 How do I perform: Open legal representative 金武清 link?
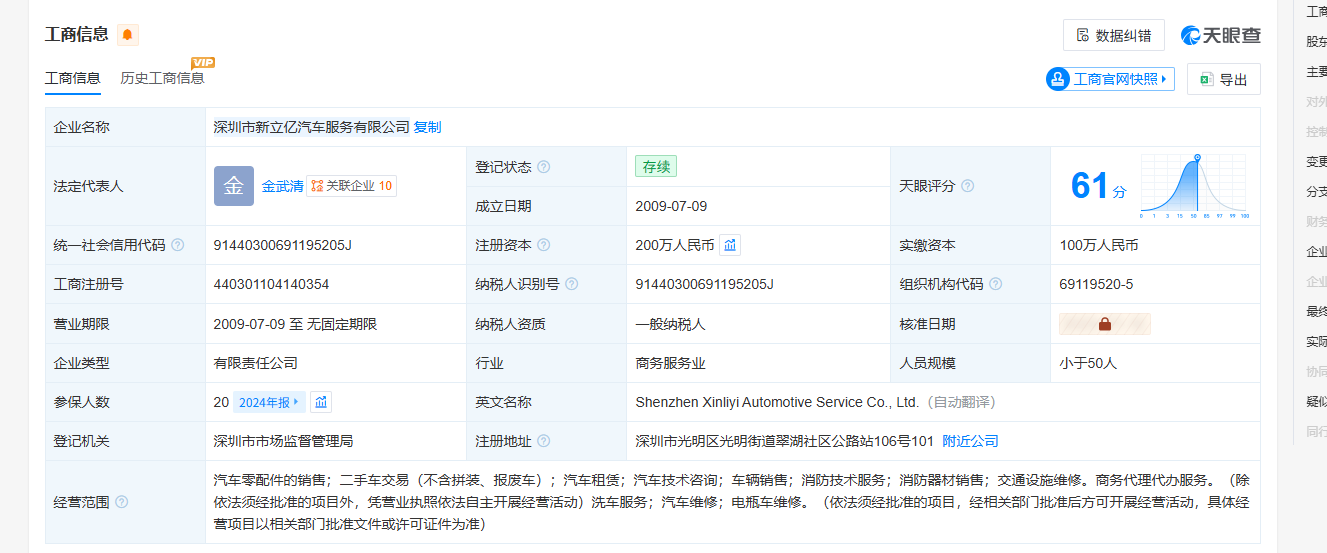pos(282,186)
